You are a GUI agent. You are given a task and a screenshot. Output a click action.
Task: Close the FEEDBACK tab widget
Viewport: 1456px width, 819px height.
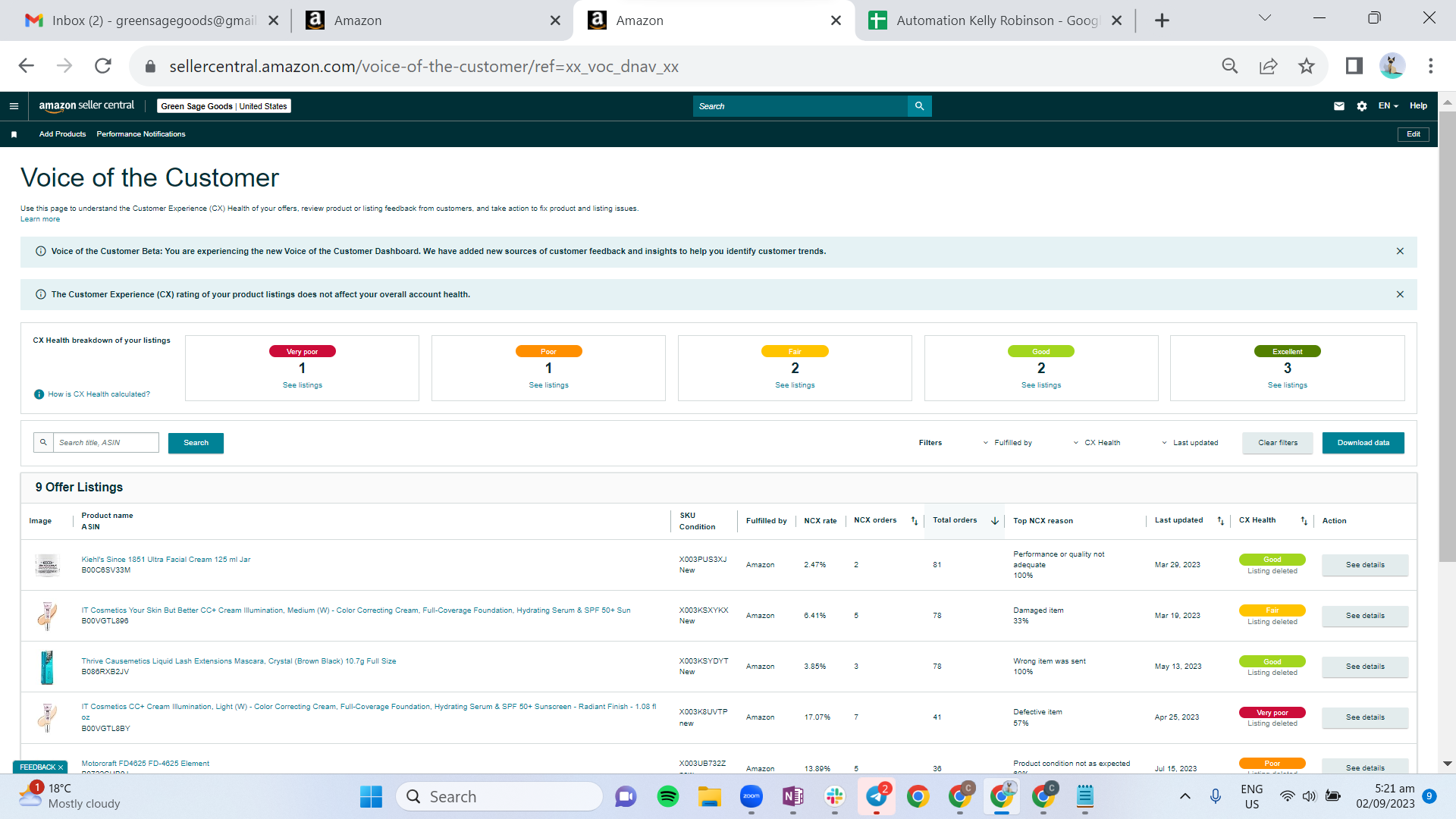point(61,767)
